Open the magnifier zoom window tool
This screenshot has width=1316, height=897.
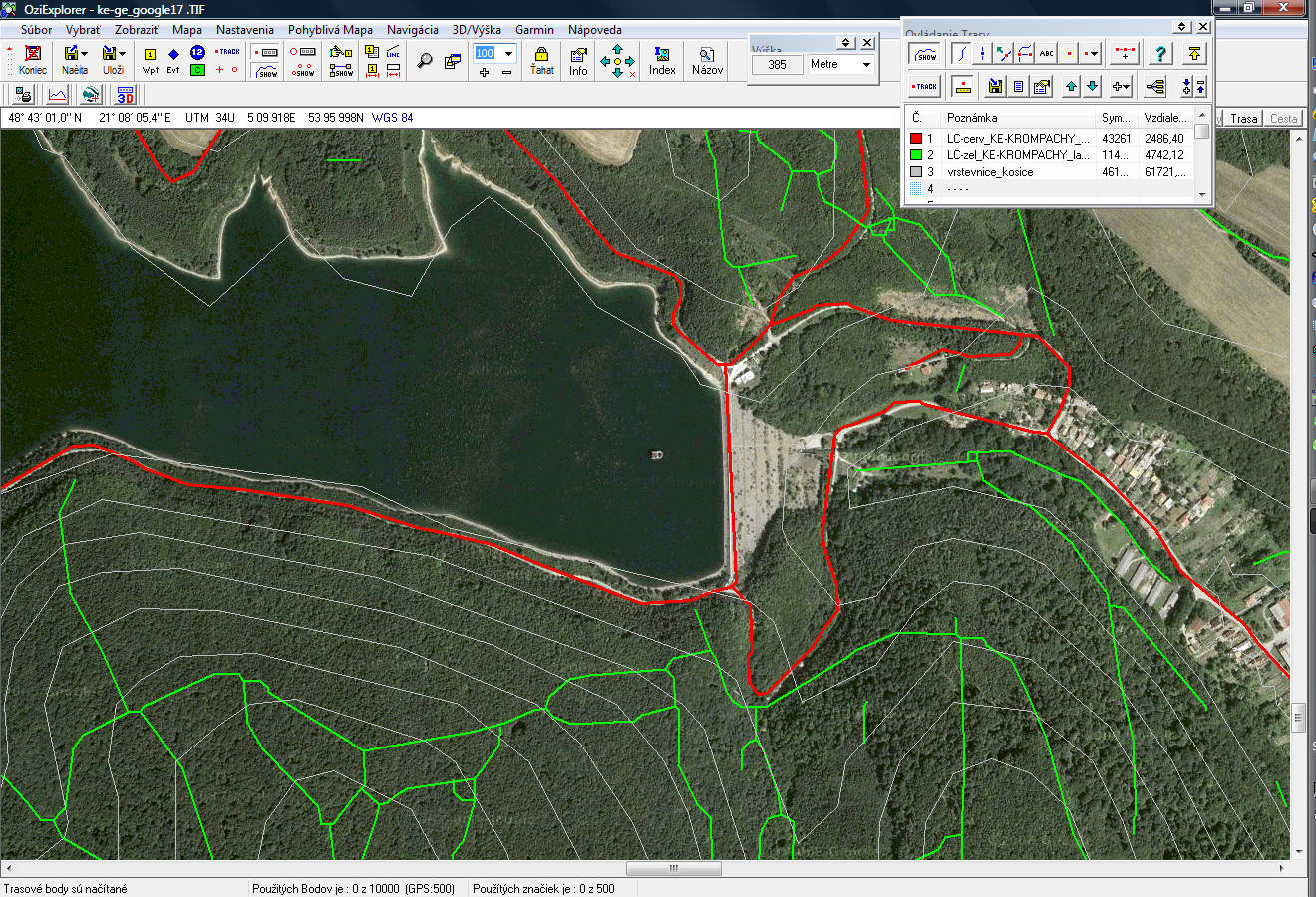coord(425,61)
